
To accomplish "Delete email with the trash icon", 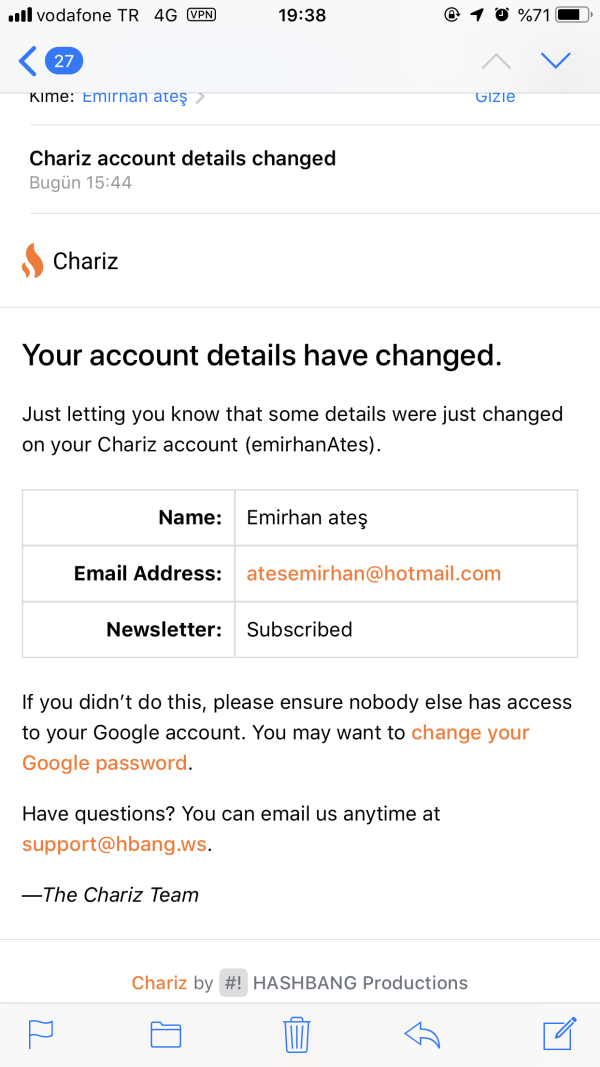I will click(297, 1033).
